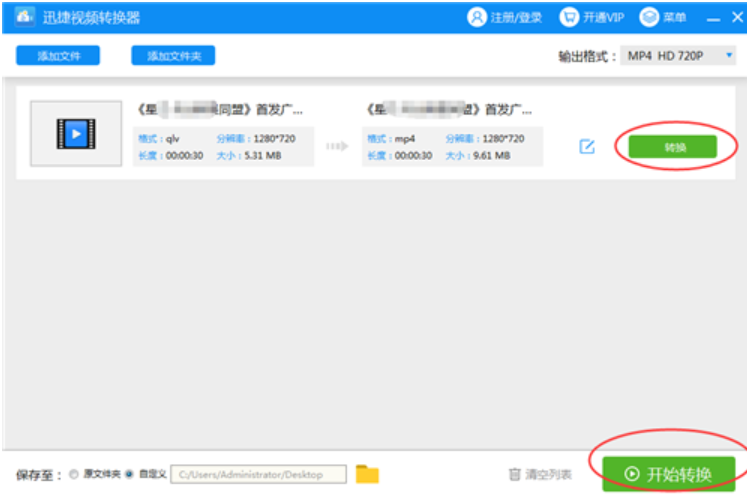Click the 添加文件 button
This screenshot has width=747, height=495.
(58, 56)
